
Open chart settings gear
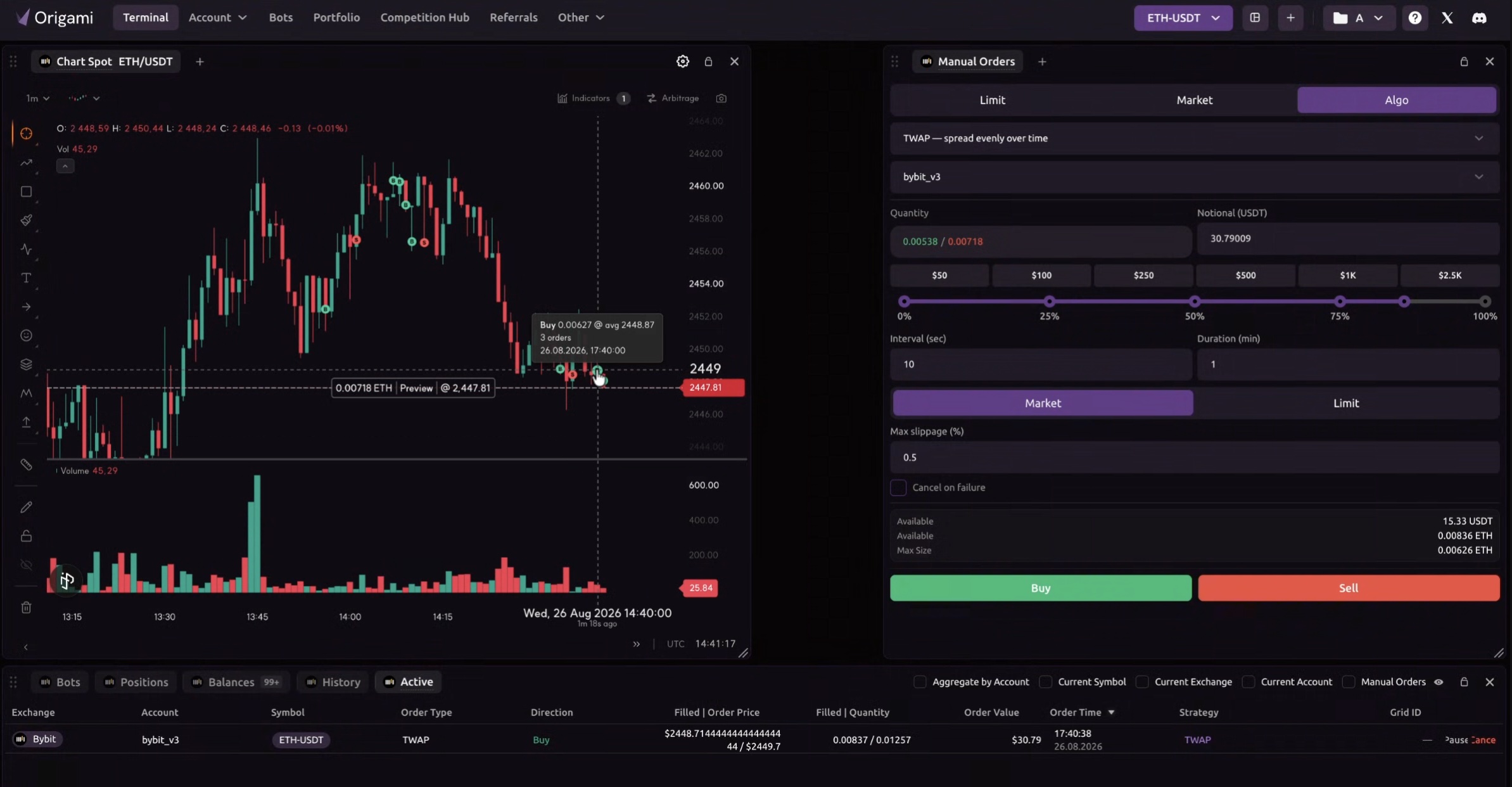pos(682,61)
